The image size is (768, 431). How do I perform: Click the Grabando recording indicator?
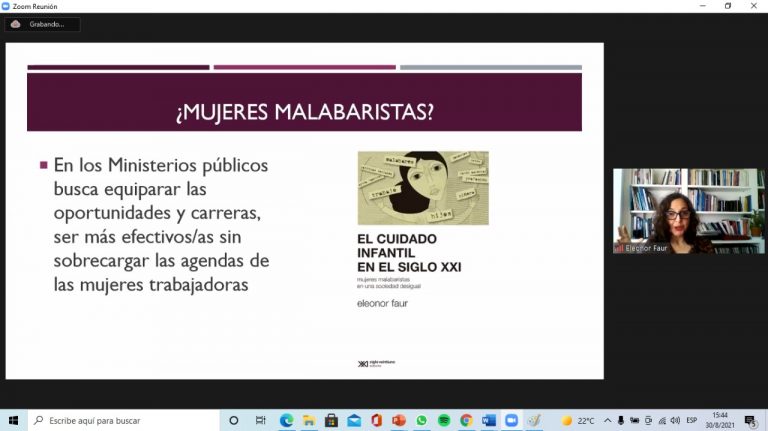click(x=42, y=24)
